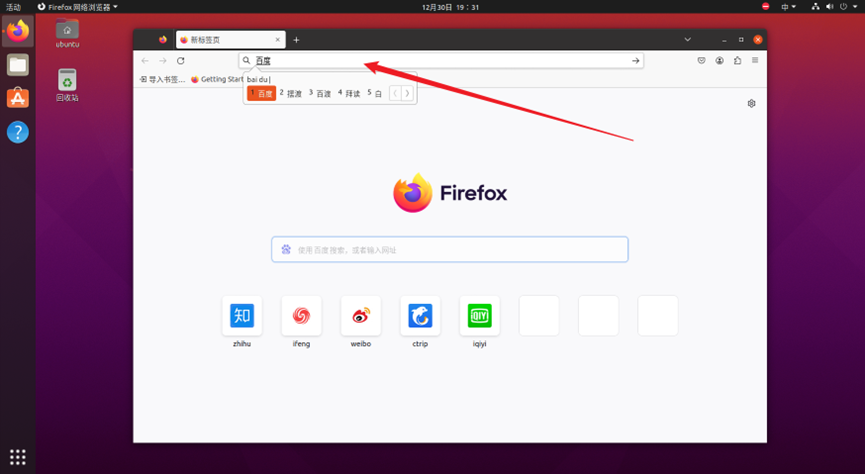Open the Help icon in the dock
This screenshot has width=865, height=474.
18,132
